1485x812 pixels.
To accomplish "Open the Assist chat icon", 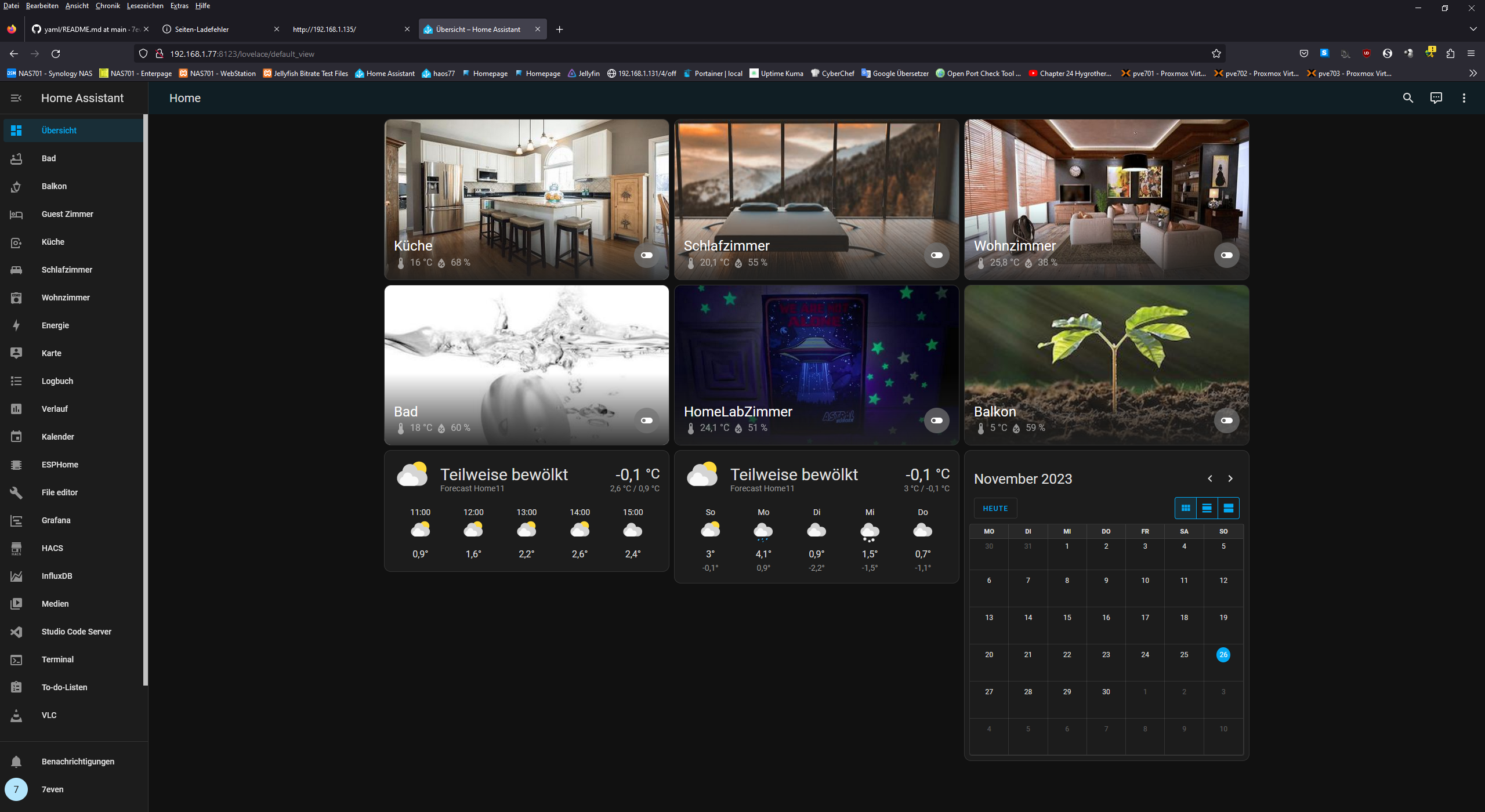I will click(x=1436, y=98).
